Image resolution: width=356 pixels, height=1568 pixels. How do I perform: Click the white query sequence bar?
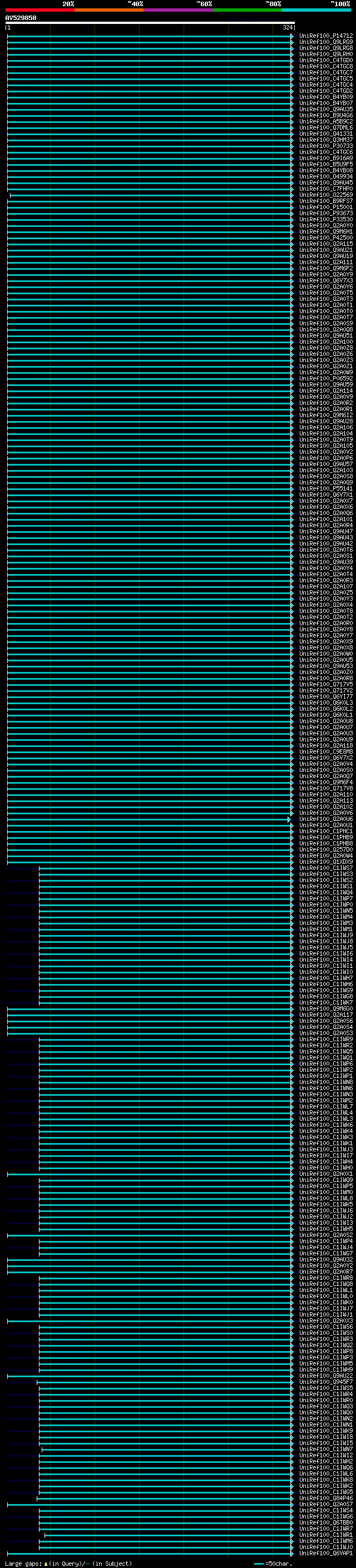pyautogui.click(x=150, y=23)
